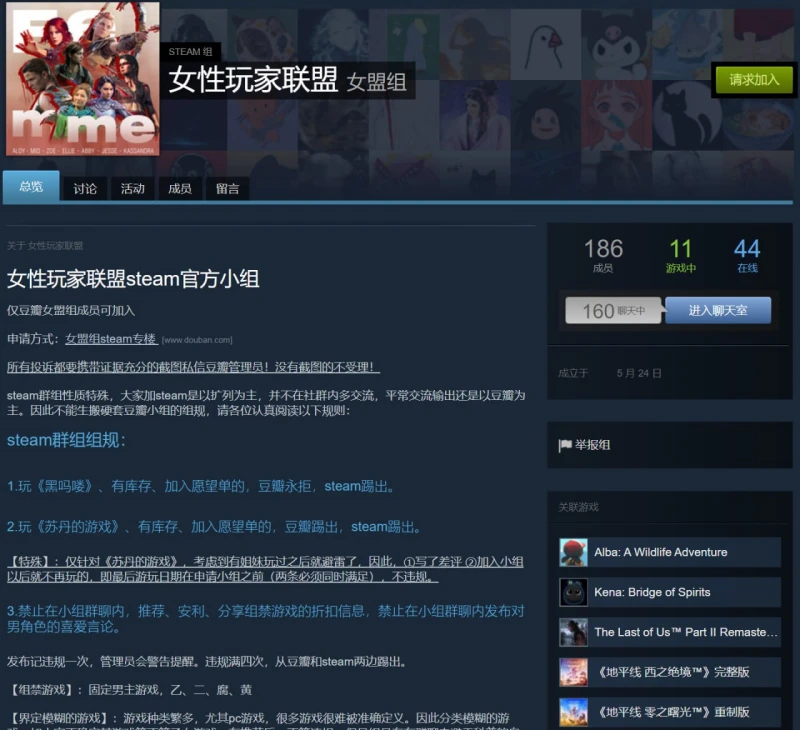
Task: Click the text 仅豆瓣女盟组成员可加入
Action: tap(71, 311)
